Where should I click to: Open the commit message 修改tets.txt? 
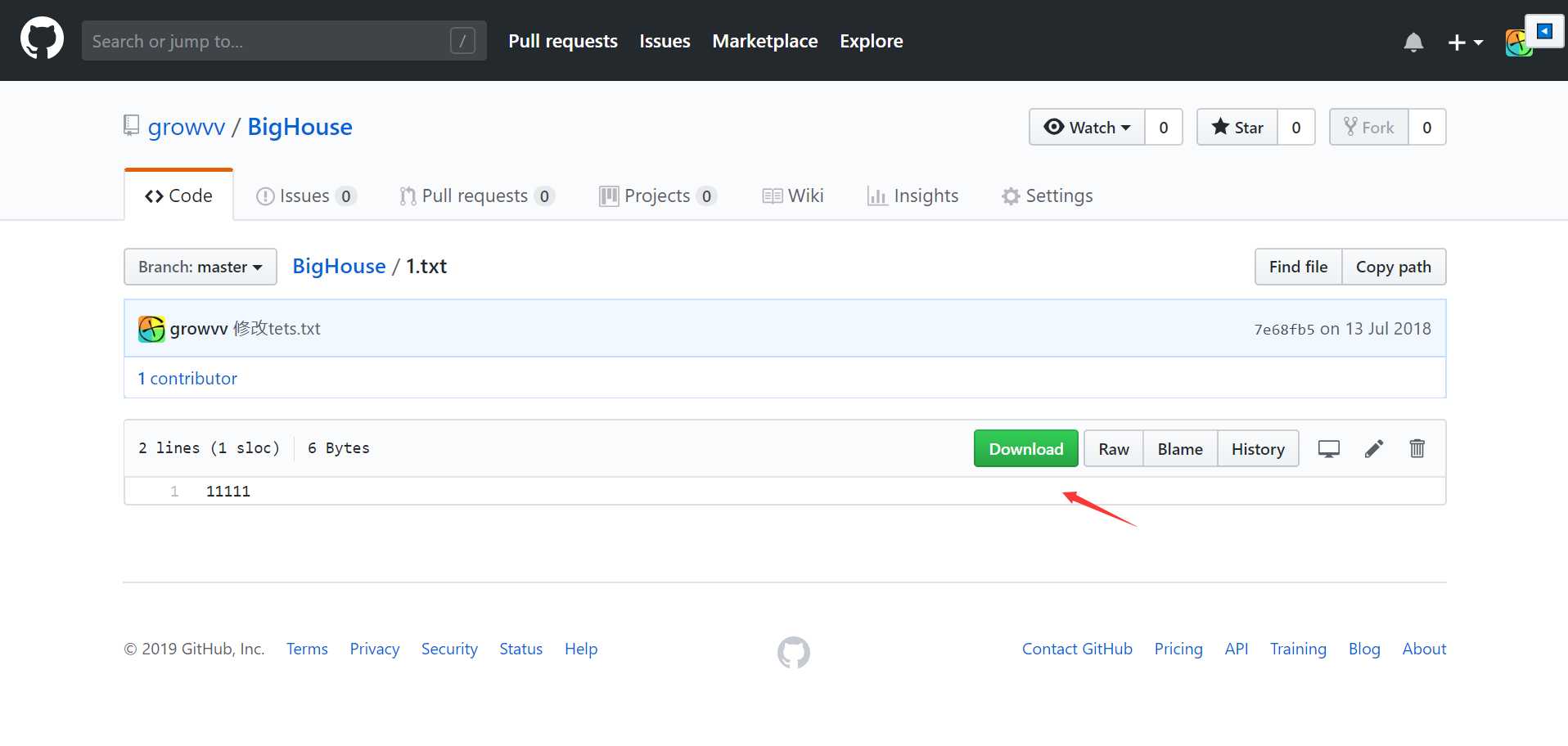(277, 329)
